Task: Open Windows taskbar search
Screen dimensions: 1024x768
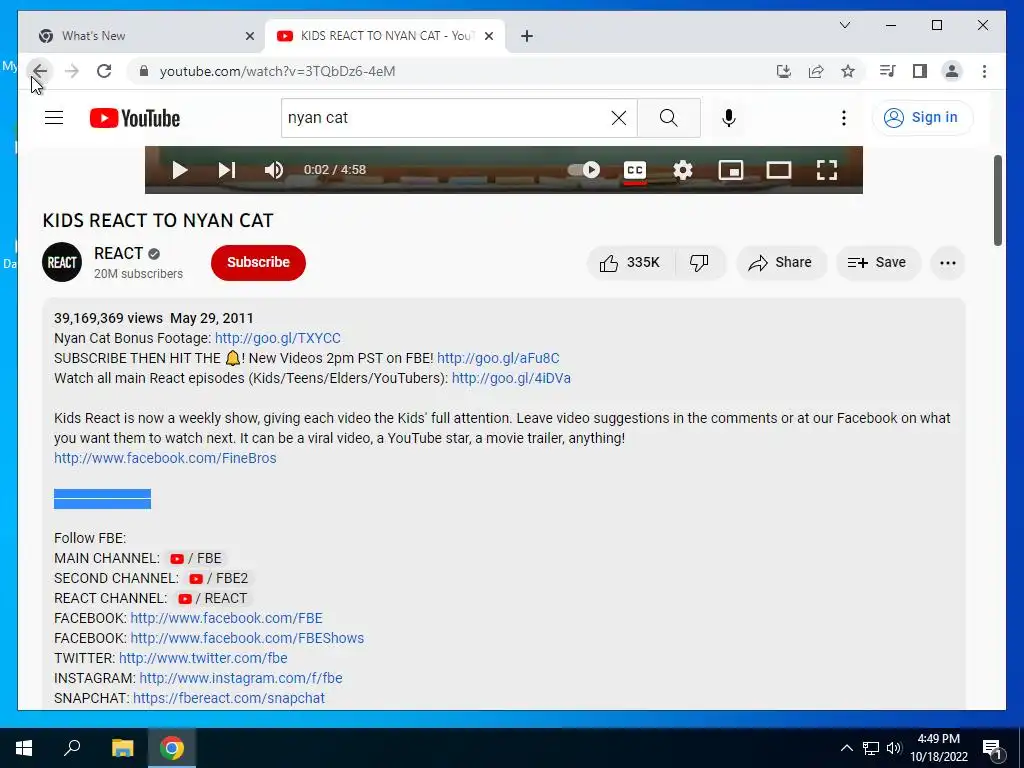Action: click(72, 748)
